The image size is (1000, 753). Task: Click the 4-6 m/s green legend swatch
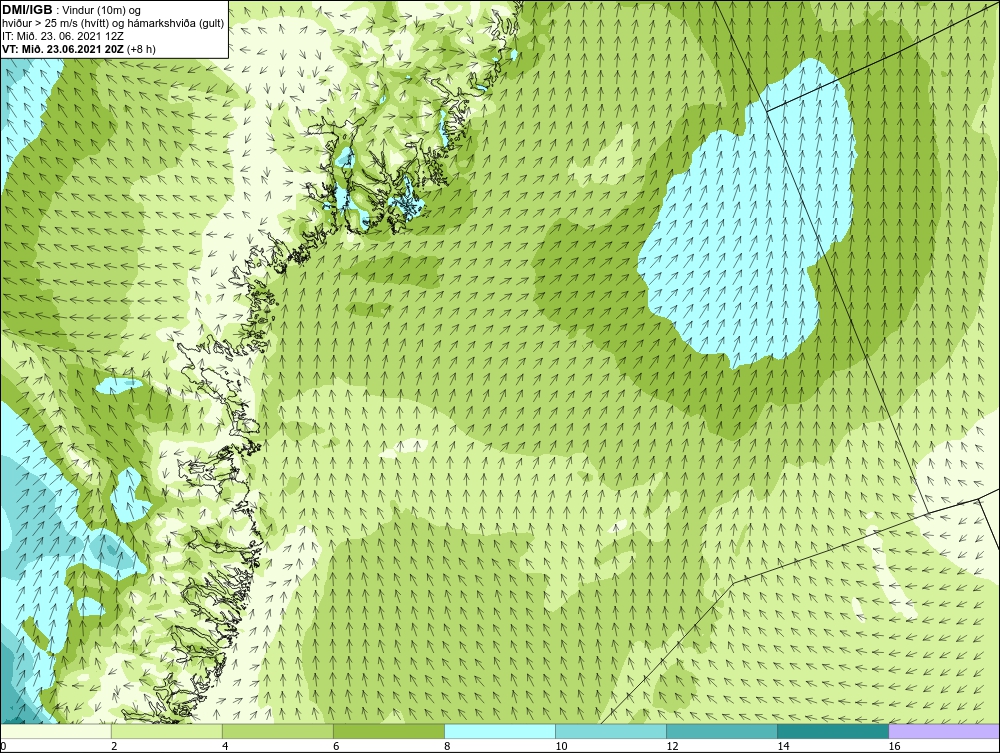click(x=278, y=731)
